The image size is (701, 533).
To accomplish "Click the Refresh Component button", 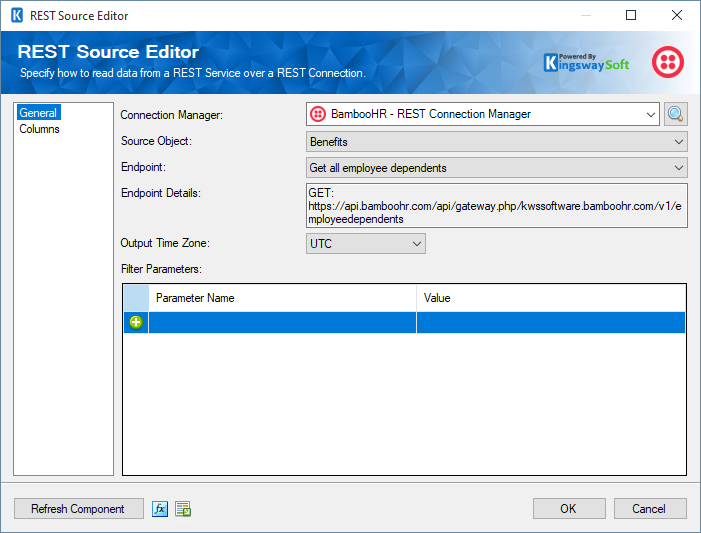I will tap(79, 509).
